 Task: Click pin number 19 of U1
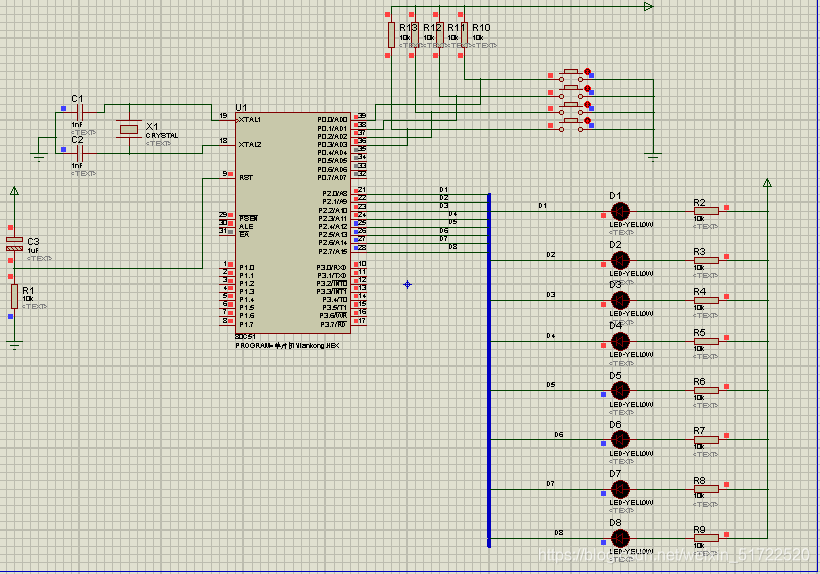click(x=223, y=116)
